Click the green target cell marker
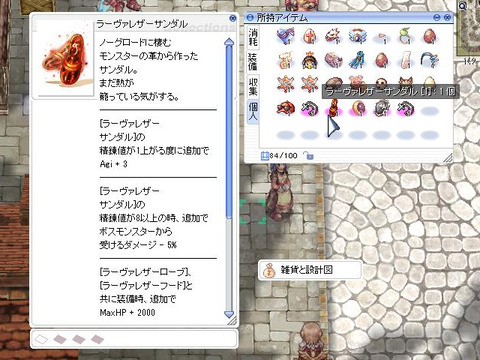This screenshot has height=360, width=480. point(253,211)
